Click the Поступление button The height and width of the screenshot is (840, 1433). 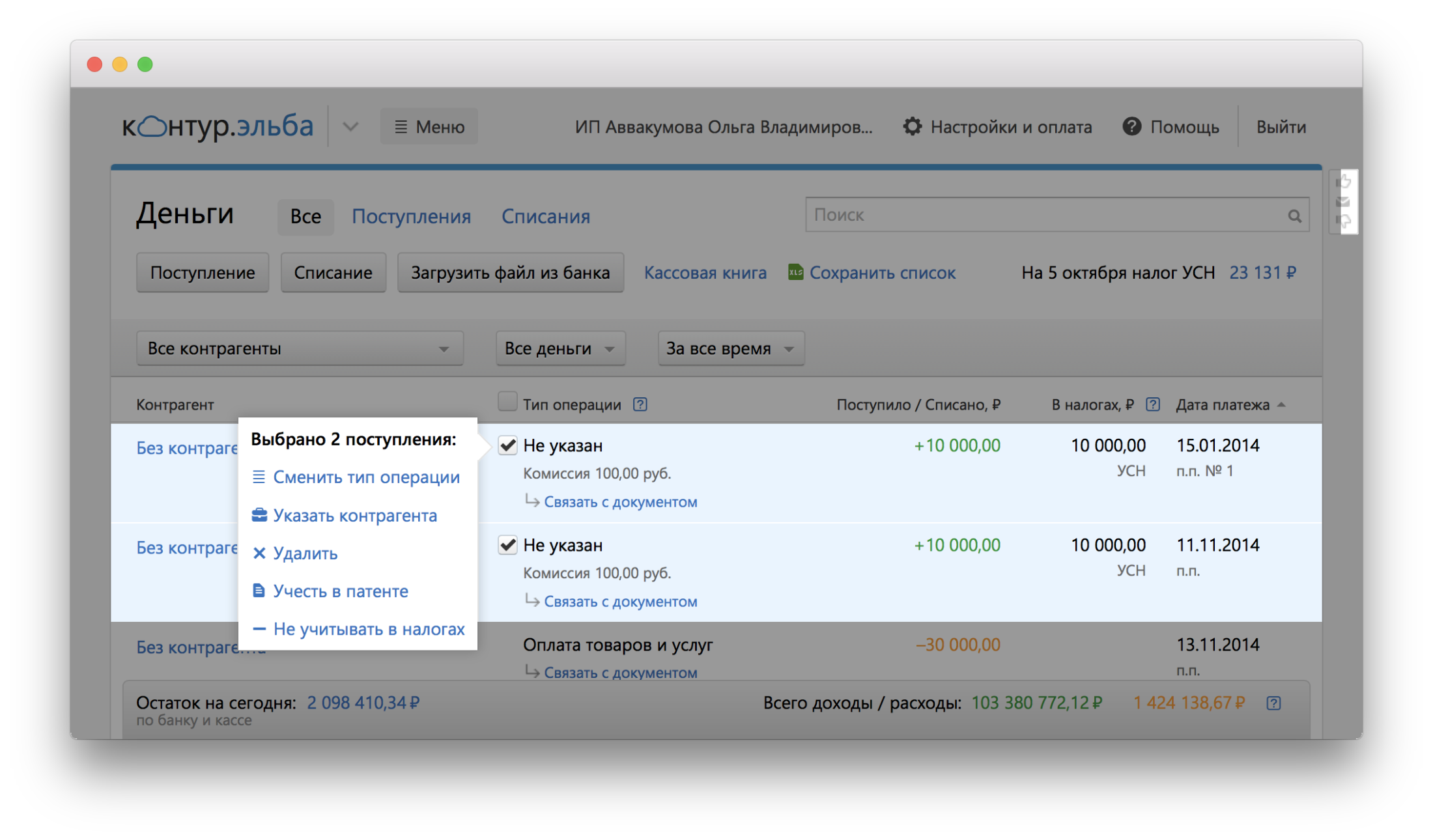click(x=203, y=272)
